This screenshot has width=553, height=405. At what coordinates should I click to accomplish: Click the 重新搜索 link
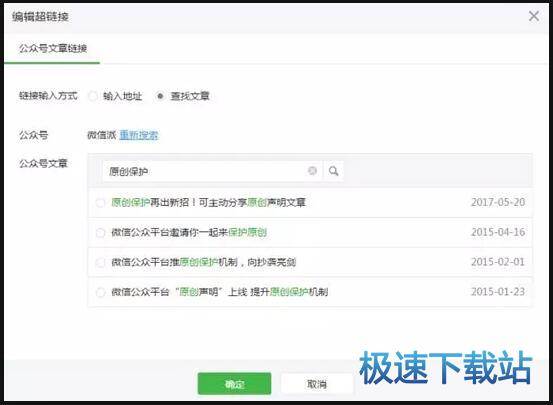click(x=139, y=135)
